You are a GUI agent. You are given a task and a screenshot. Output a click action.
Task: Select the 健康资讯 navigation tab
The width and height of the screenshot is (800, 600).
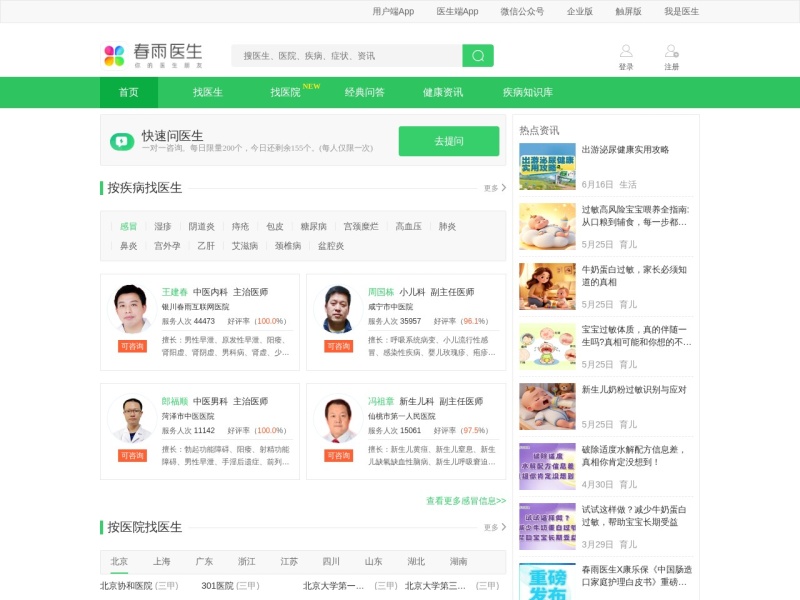[443, 92]
